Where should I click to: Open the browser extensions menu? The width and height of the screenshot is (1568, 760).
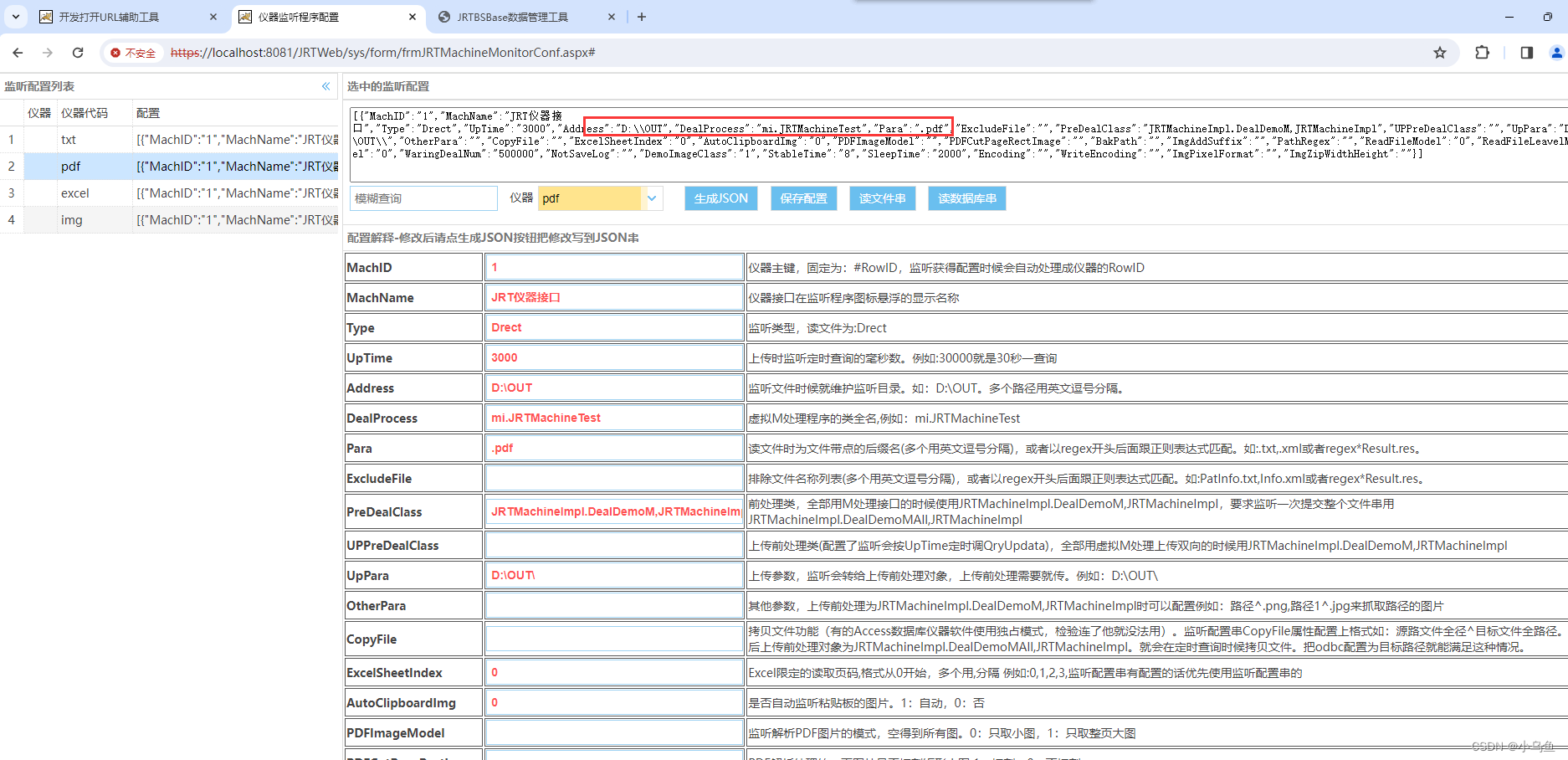(1482, 53)
